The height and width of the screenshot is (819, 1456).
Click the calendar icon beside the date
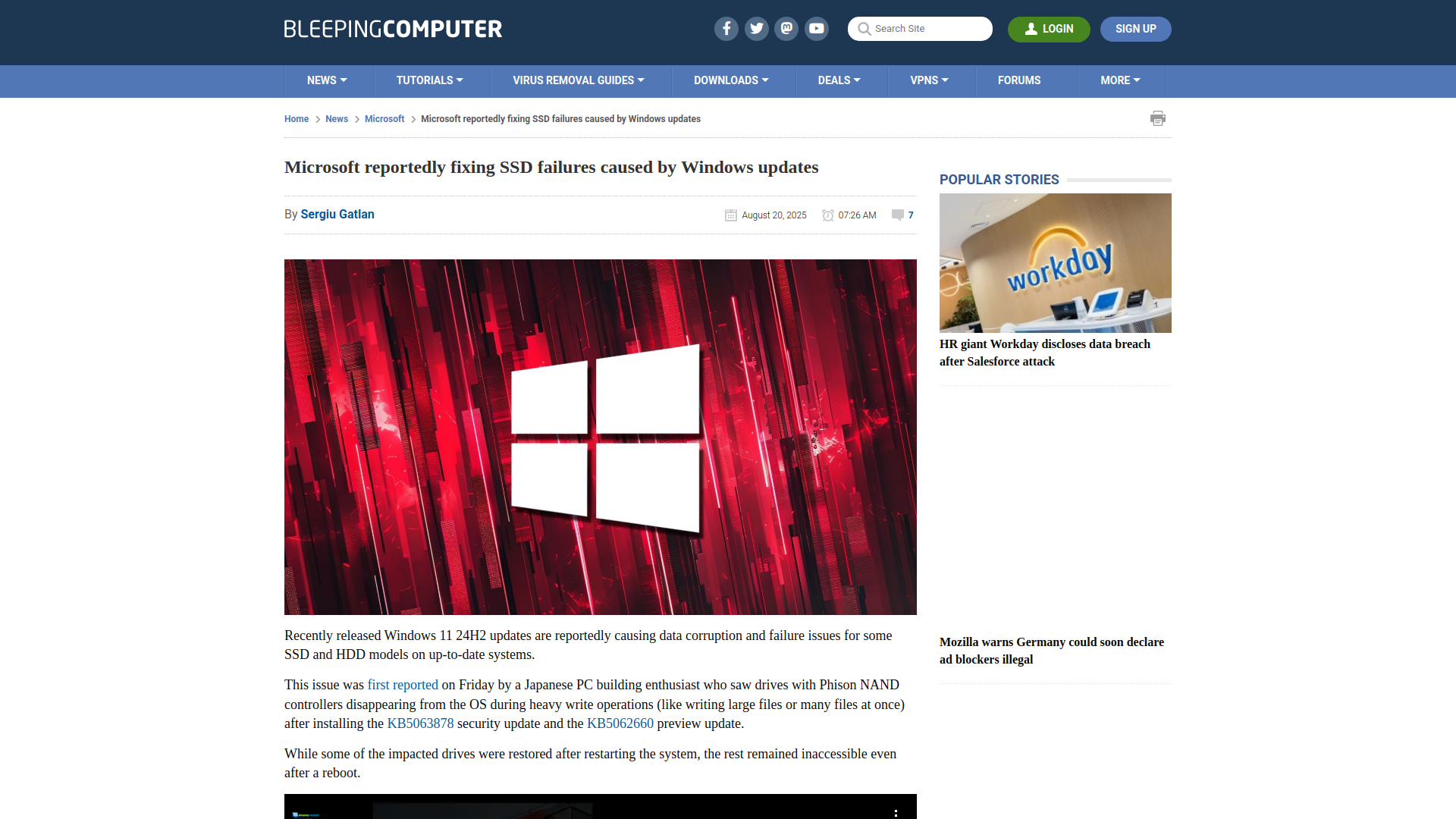pyautogui.click(x=731, y=215)
